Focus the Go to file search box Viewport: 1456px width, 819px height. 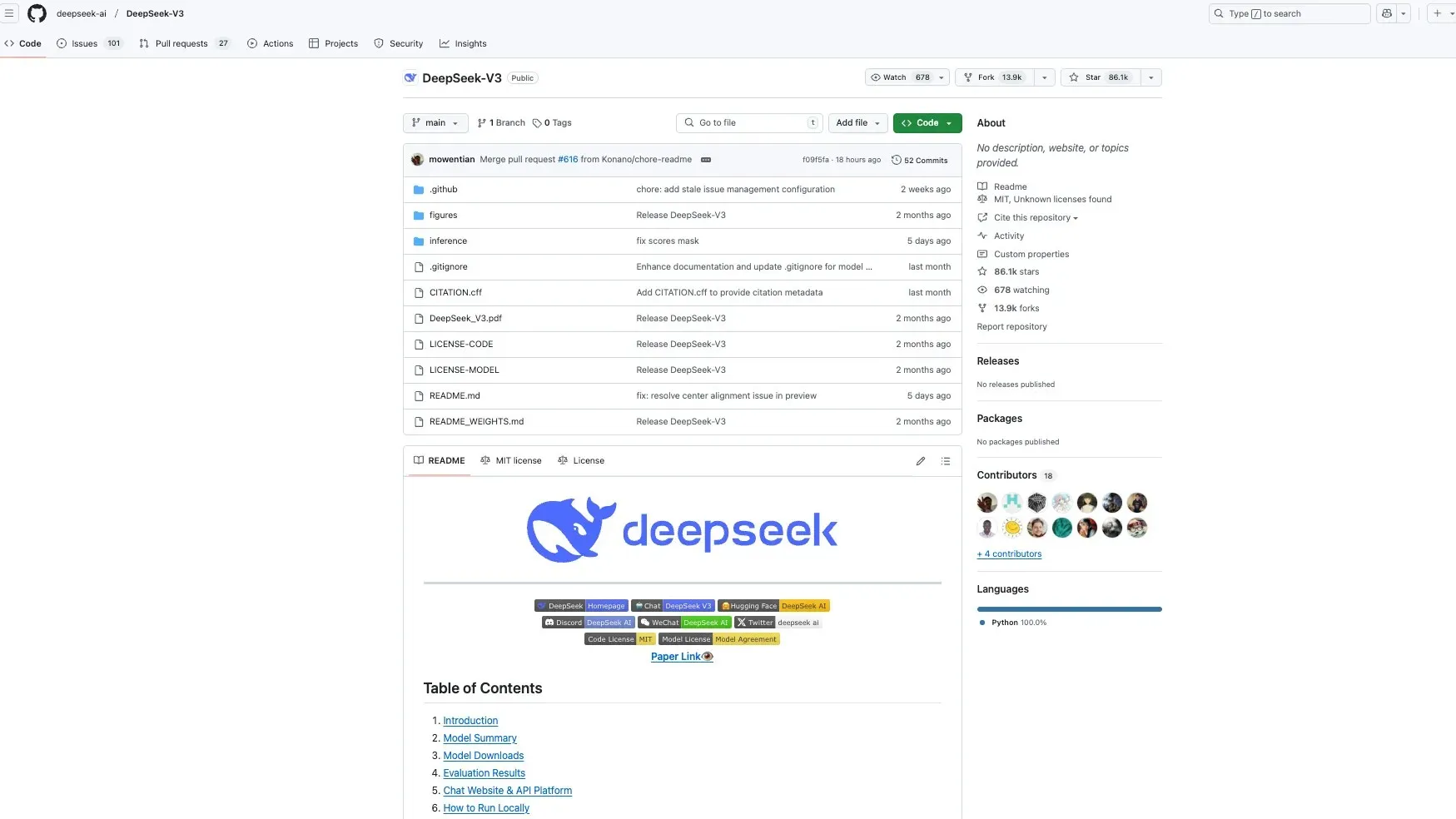[748, 122]
